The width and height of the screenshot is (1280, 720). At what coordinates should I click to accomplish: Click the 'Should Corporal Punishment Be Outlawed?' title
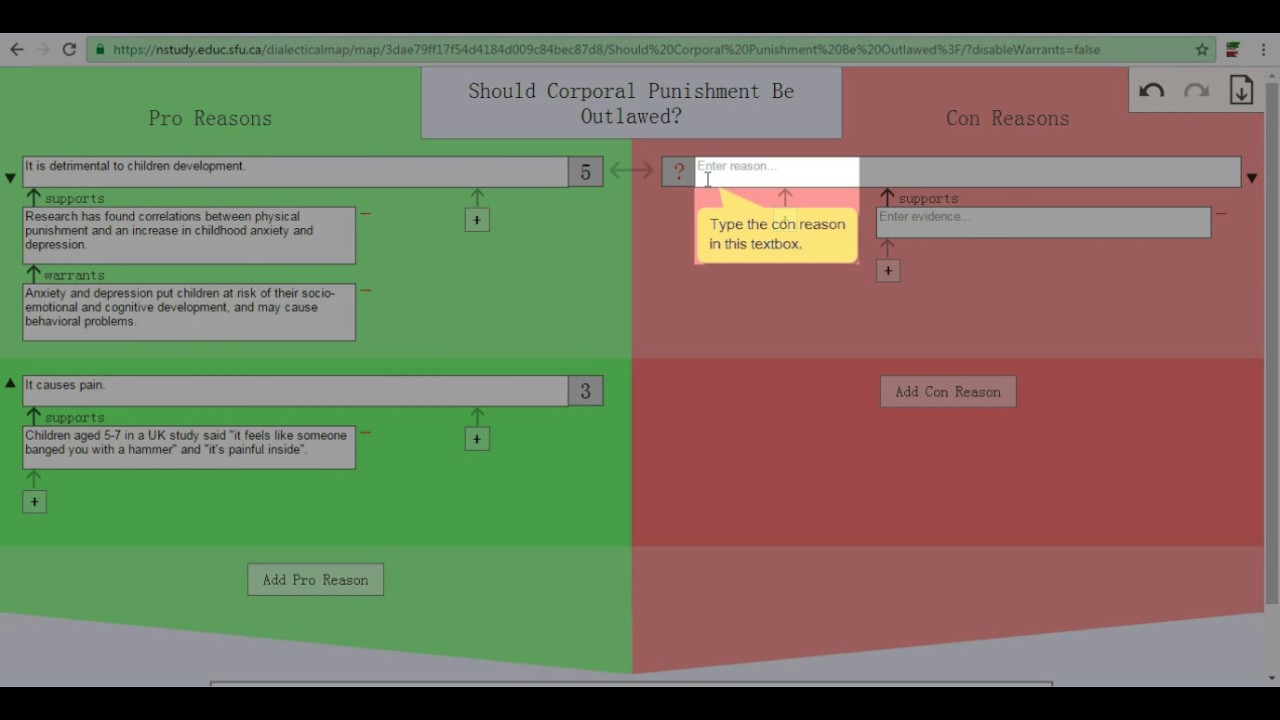631,103
